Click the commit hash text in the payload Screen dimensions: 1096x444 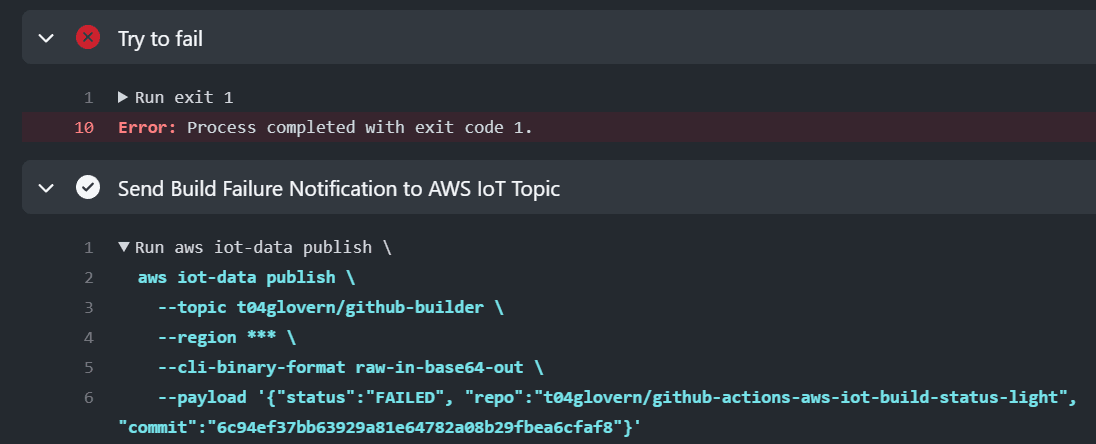pos(400,427)
